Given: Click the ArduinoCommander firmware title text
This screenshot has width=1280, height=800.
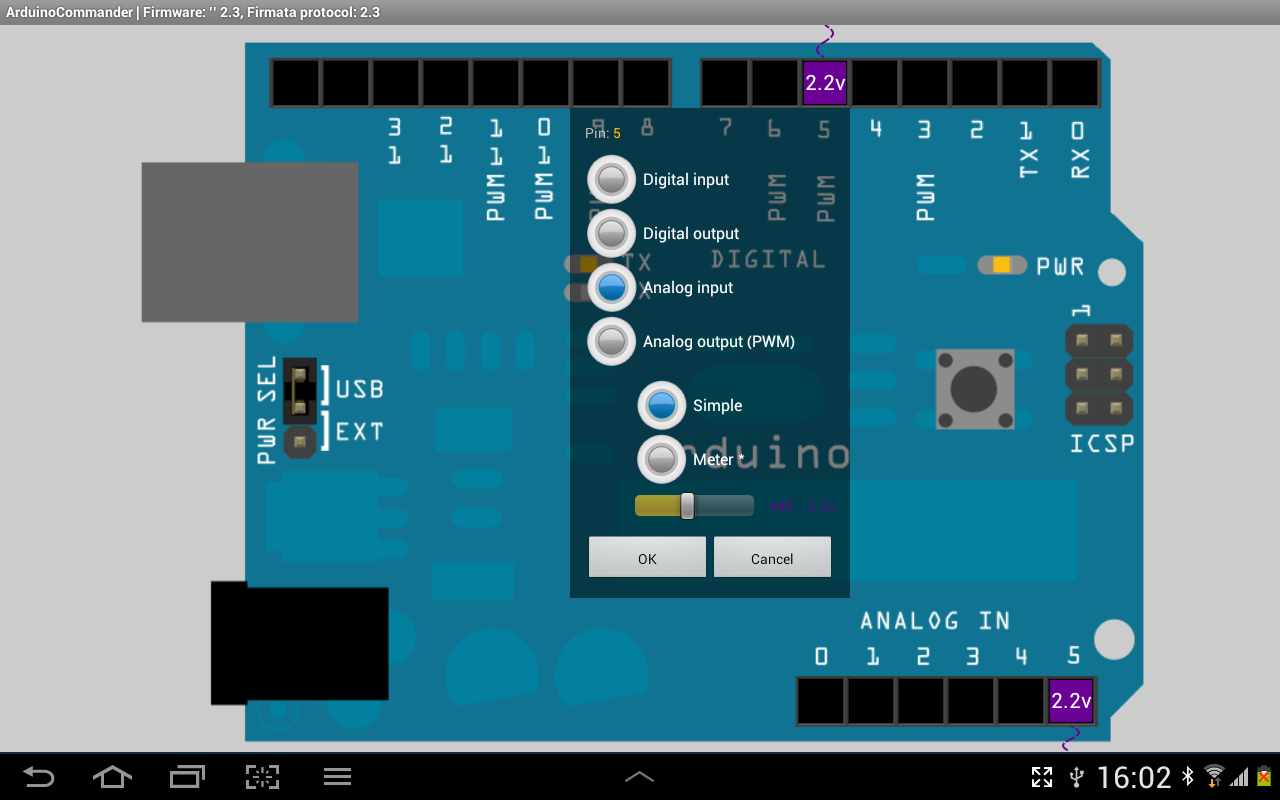Looking at the screenshot, I should tap(193, 13).
